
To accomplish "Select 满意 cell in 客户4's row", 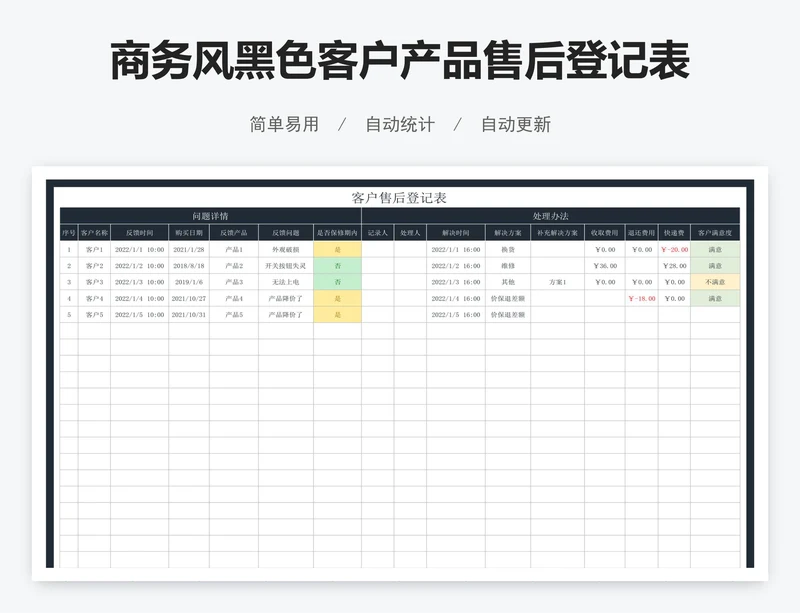I will coord(715,299).
